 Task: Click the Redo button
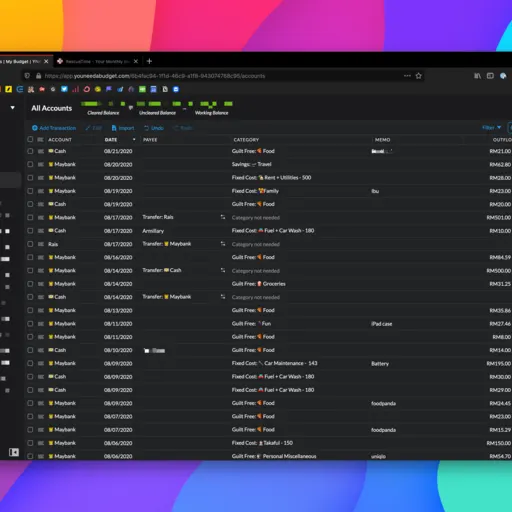(x=183, y=128)
